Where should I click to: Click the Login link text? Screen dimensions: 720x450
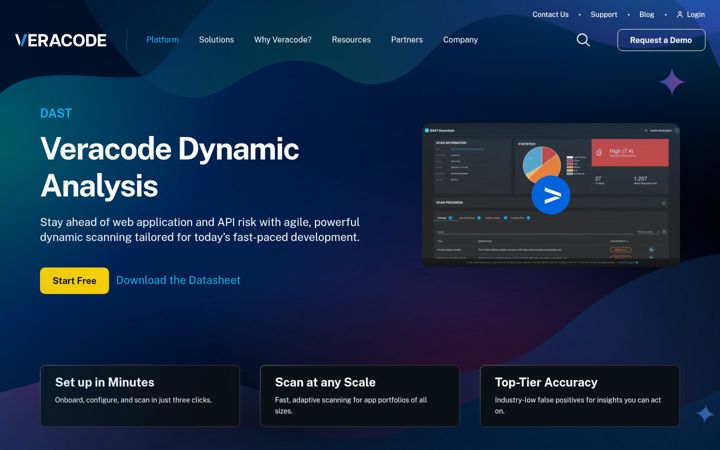pos(696,15)
